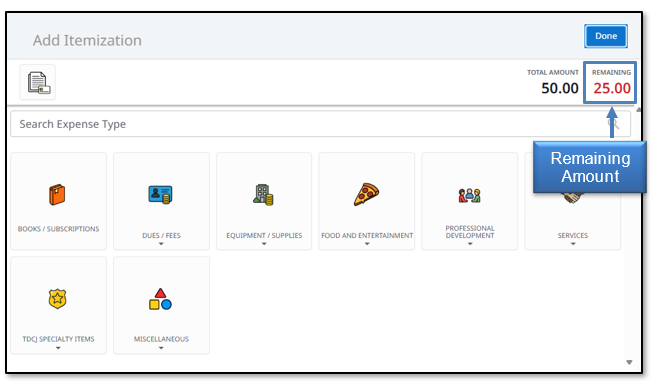Expand the Miscellaneous dropdown arrow
This screenshot has width=656, height=387.
[161, 348]
